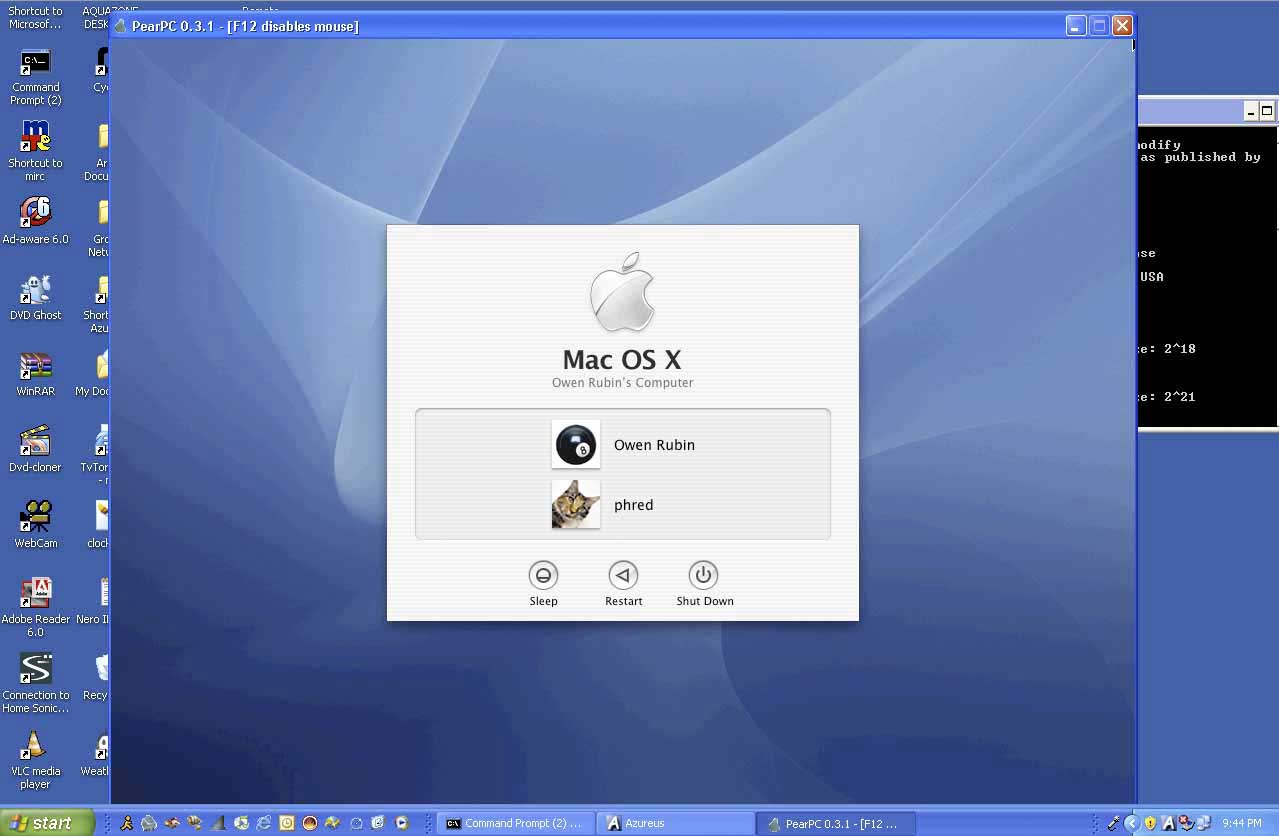Open the WebCam desktop icon
1279x836 pixels.
36,518
